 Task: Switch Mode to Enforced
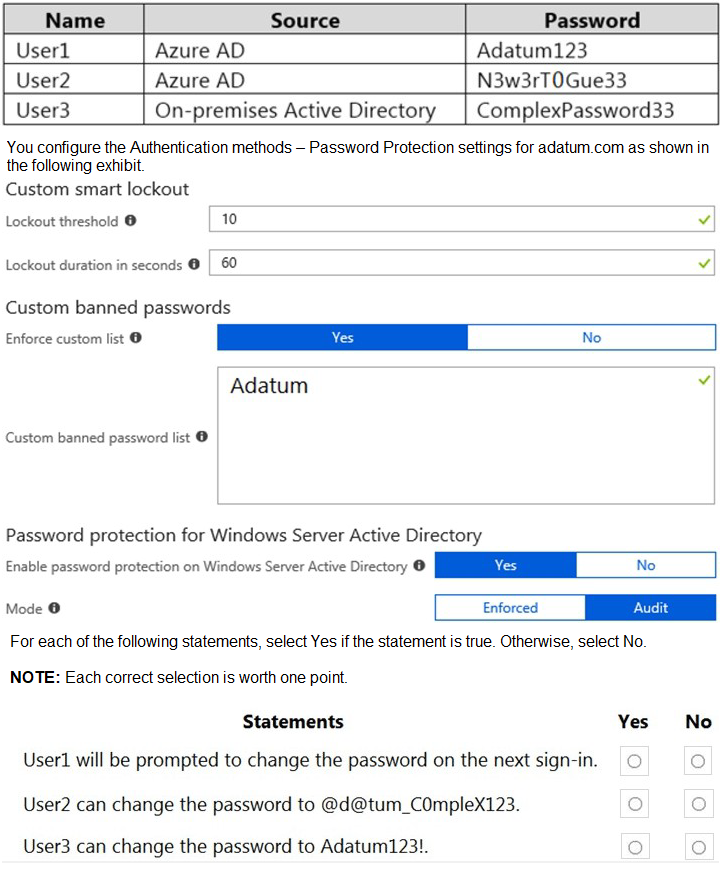pyautogui.click(x=510, y=608)
